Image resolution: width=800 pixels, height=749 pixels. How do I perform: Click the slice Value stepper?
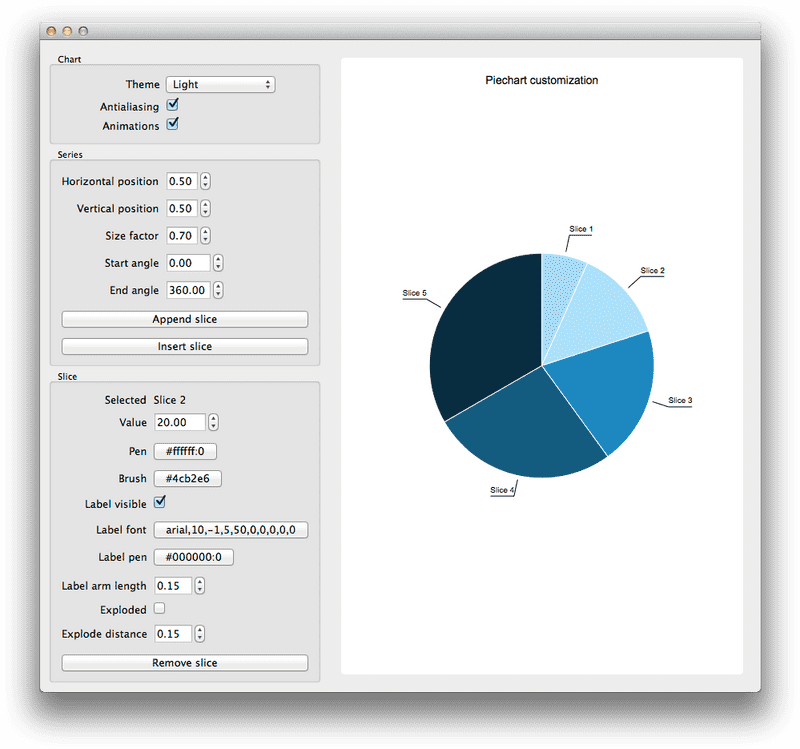[x=213, y=423]
